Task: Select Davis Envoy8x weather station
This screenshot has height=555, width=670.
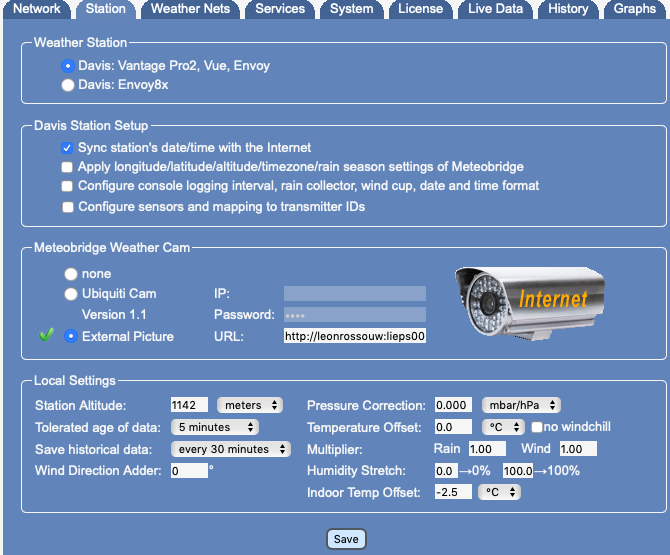Action: pyautogui.click(x=68, y=85)
